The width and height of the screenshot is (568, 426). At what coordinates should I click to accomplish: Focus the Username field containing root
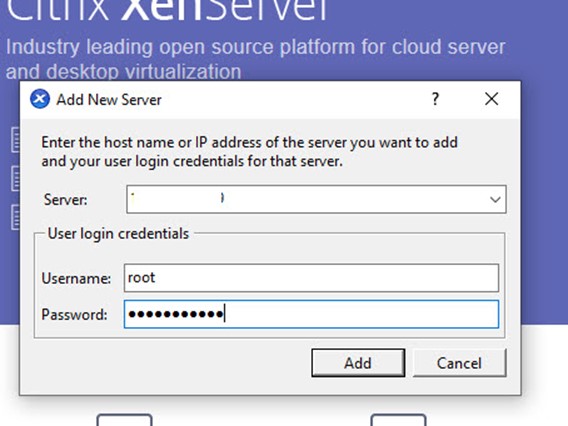pos(311,278)
